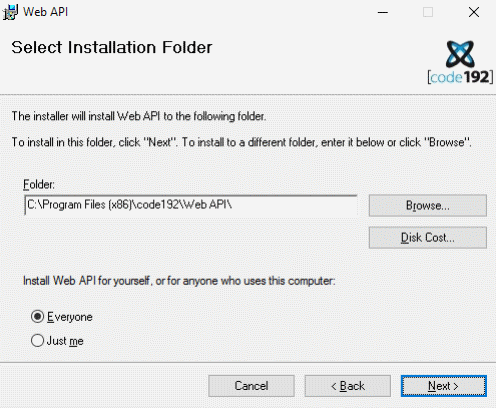Viewport: 496px width, 408px height.
Task: Click the Select Installation Folder heading
Action: [x=112, y=47]
